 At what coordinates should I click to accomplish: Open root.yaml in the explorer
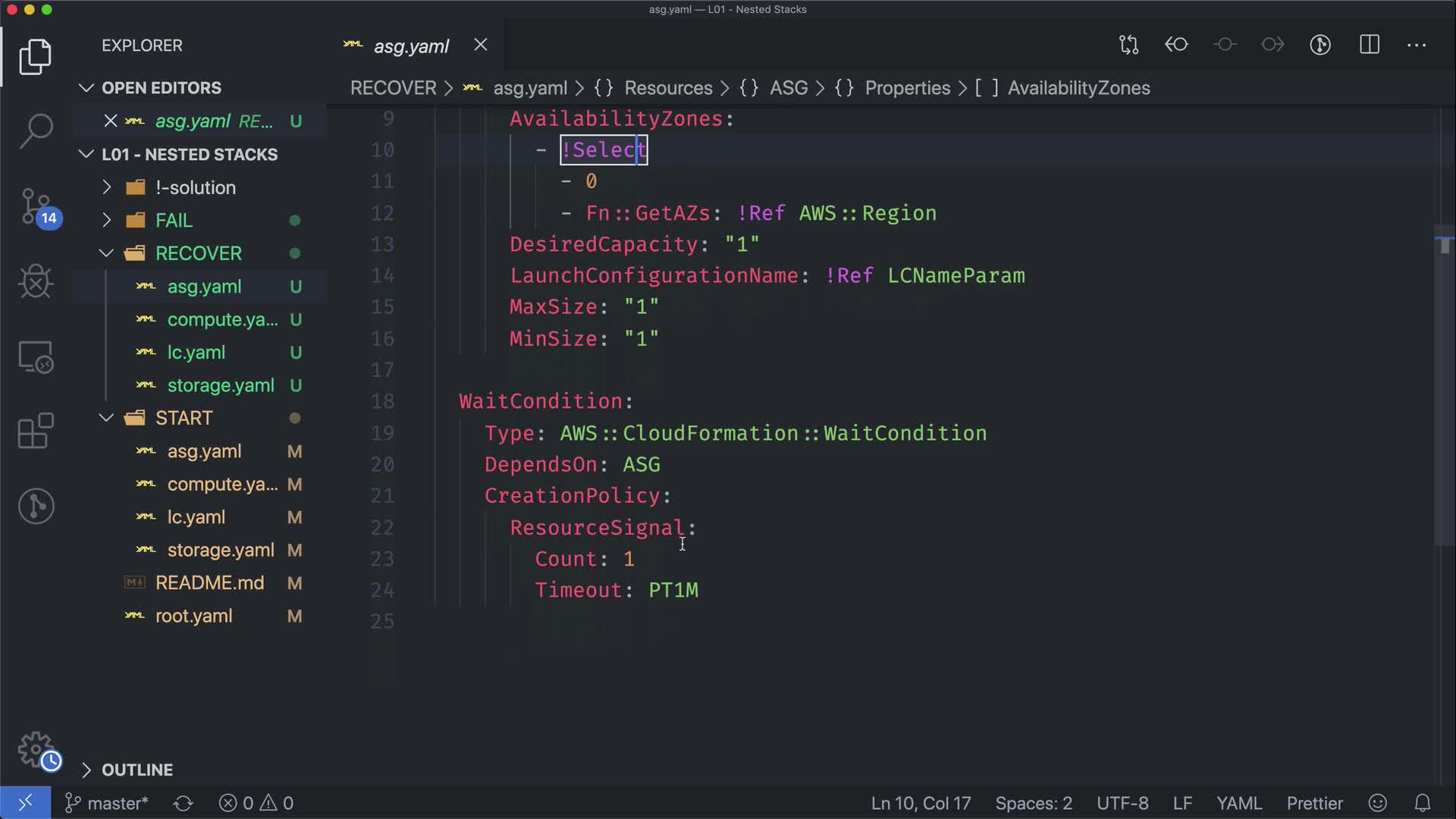pyautogui.click(x=193, y=616)
